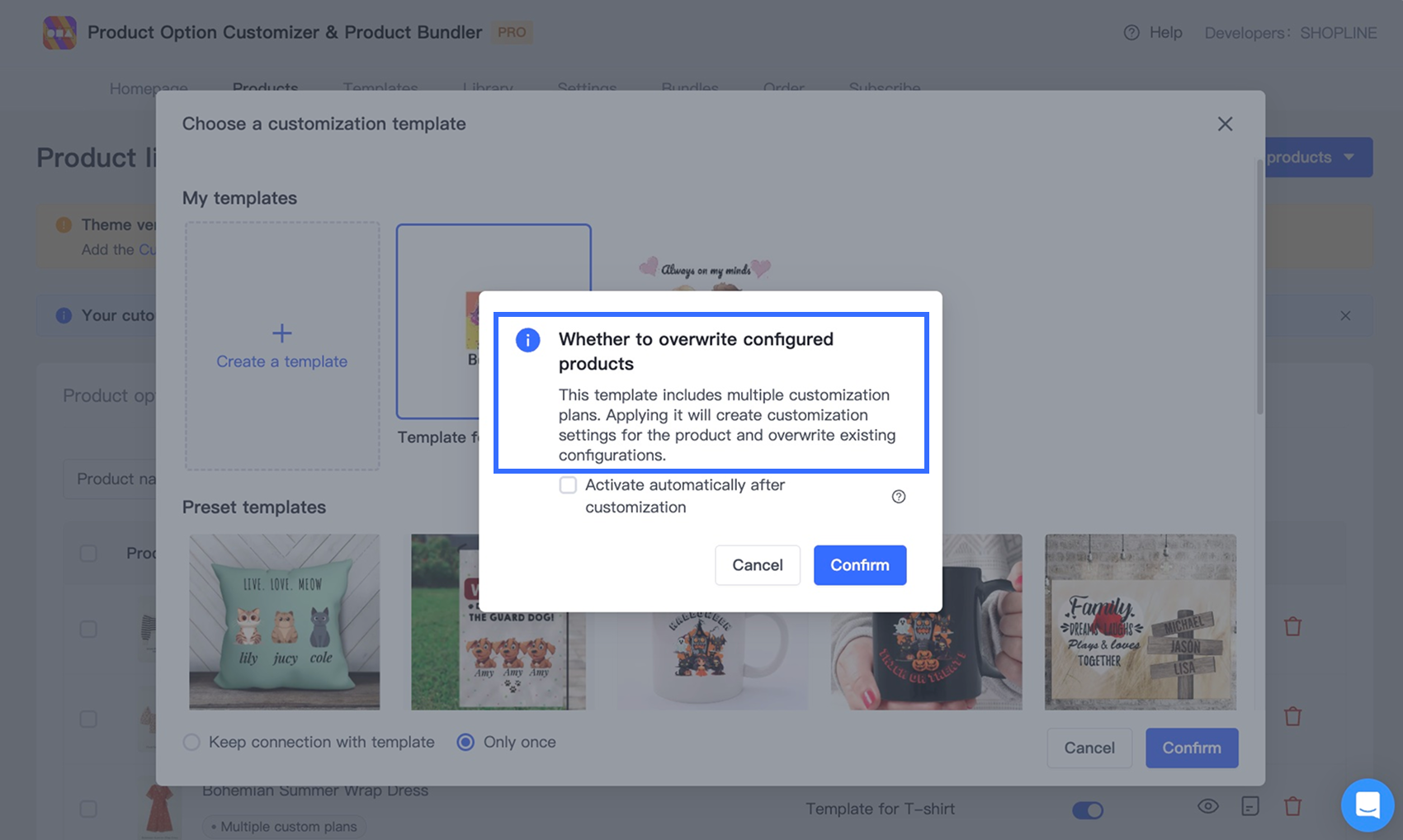The height and width of the screenshot is (840, 1403).
Task: Cancel the overwrite confirmation dialog
Action: [757, 565]
